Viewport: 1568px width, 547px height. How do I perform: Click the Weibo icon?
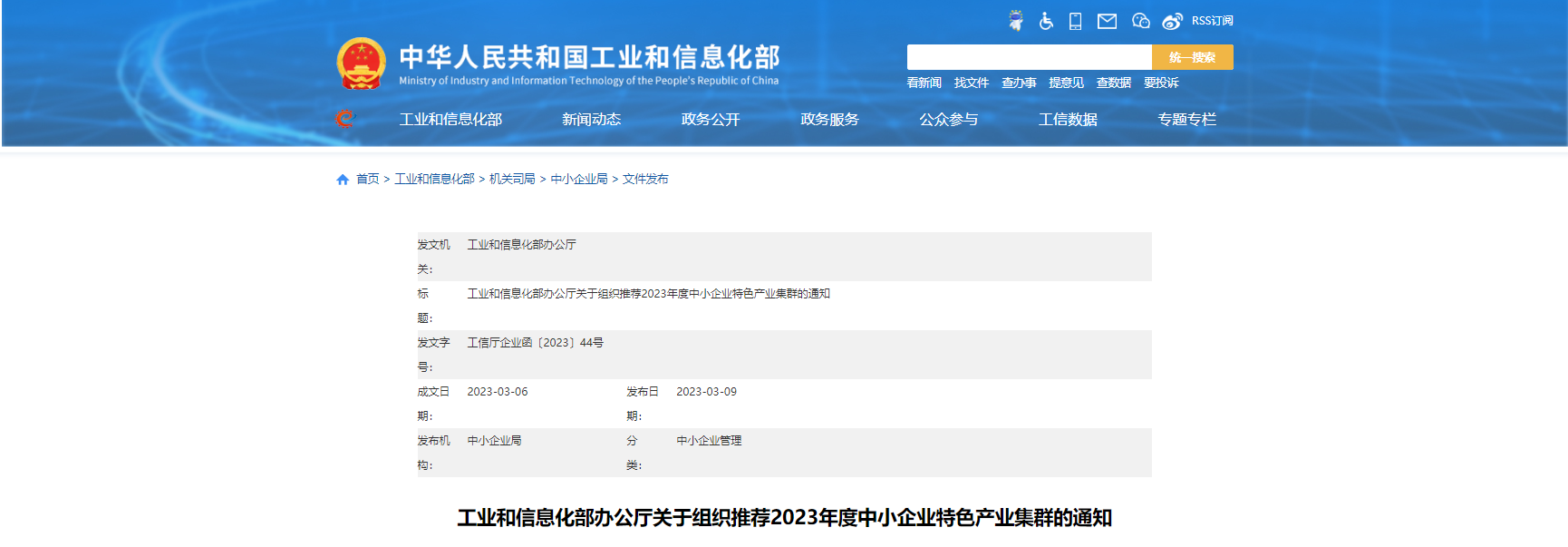click(1172, 21)
